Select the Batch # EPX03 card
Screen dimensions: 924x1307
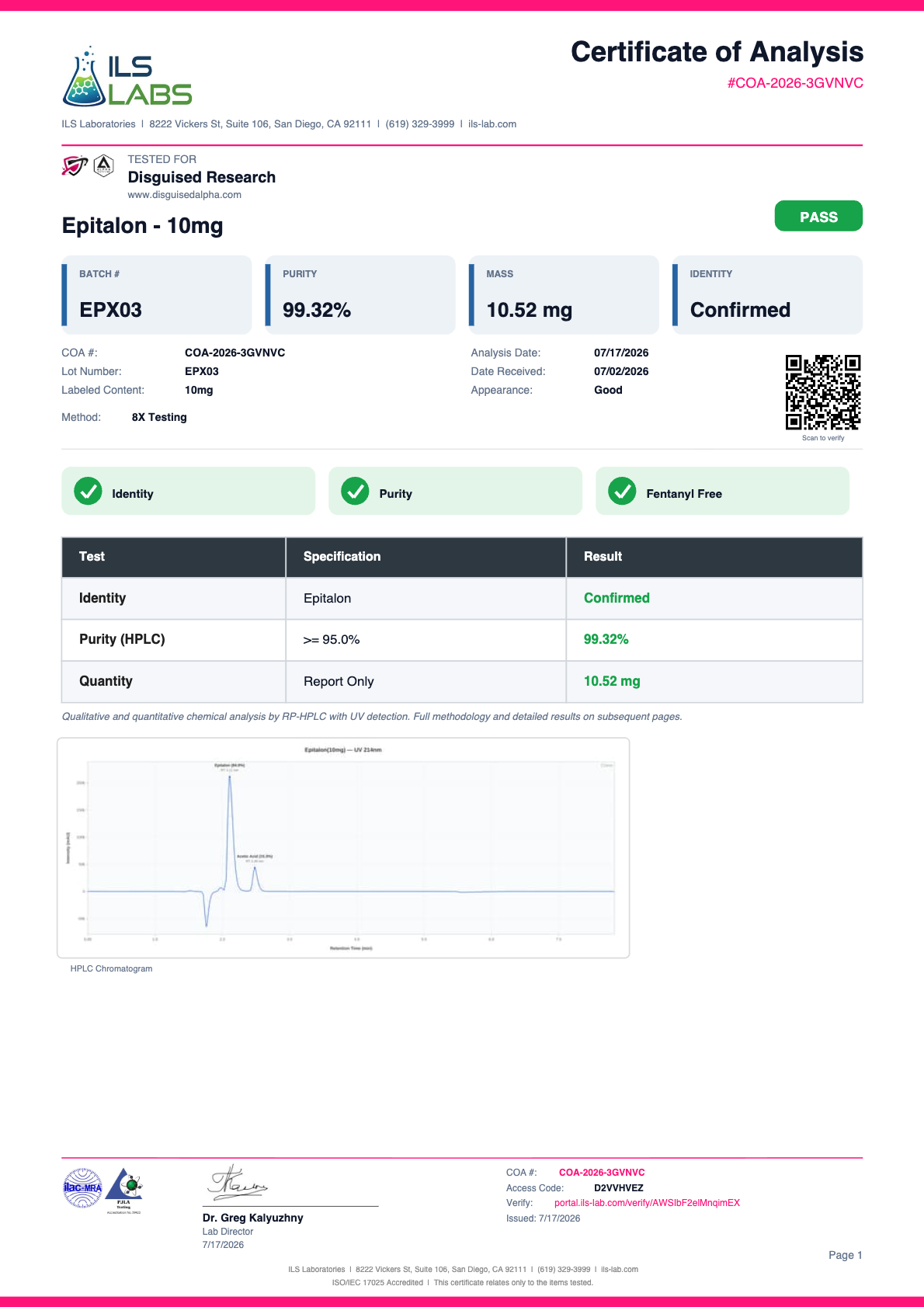[x=157, y=295]
